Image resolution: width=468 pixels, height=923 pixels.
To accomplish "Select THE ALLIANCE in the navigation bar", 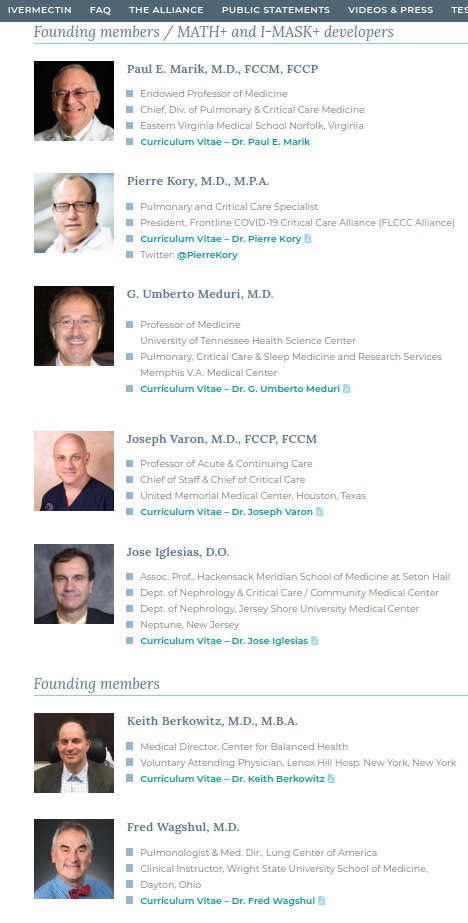I will point(166,10).
